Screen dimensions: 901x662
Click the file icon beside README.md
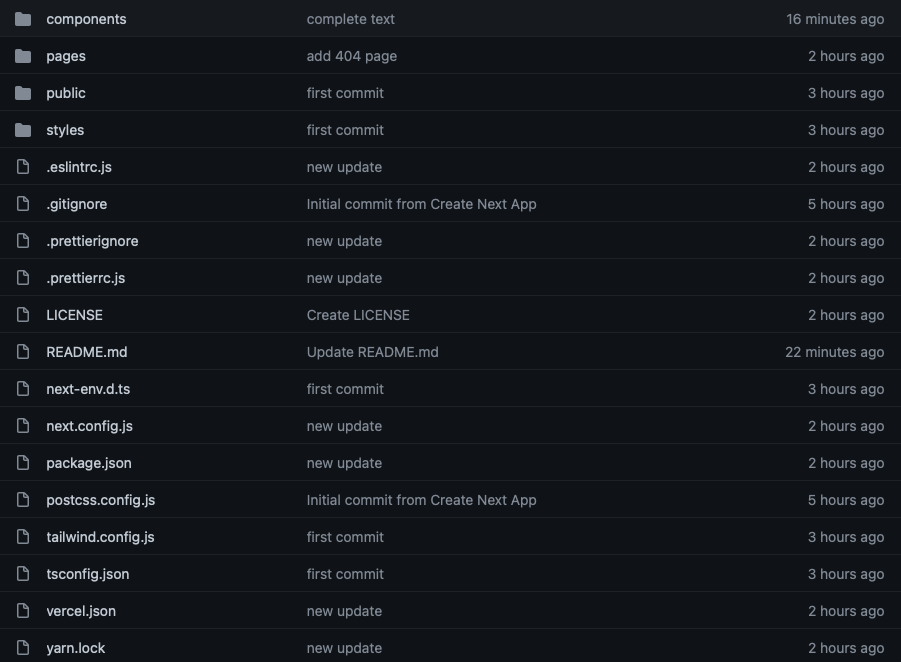(x=23, y=351)
